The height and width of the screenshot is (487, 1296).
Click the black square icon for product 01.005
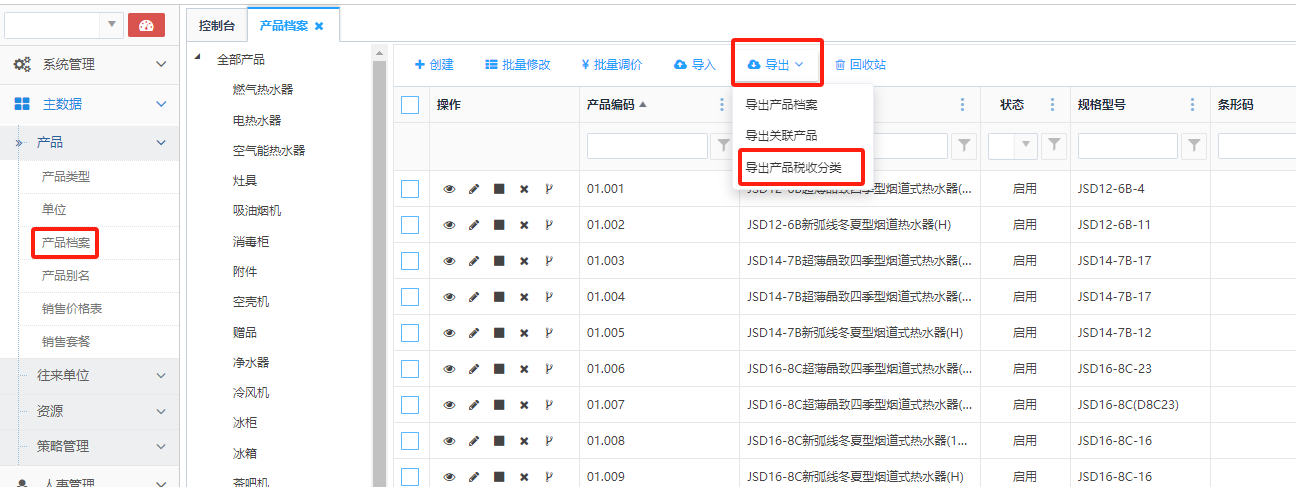coord(499,333)
